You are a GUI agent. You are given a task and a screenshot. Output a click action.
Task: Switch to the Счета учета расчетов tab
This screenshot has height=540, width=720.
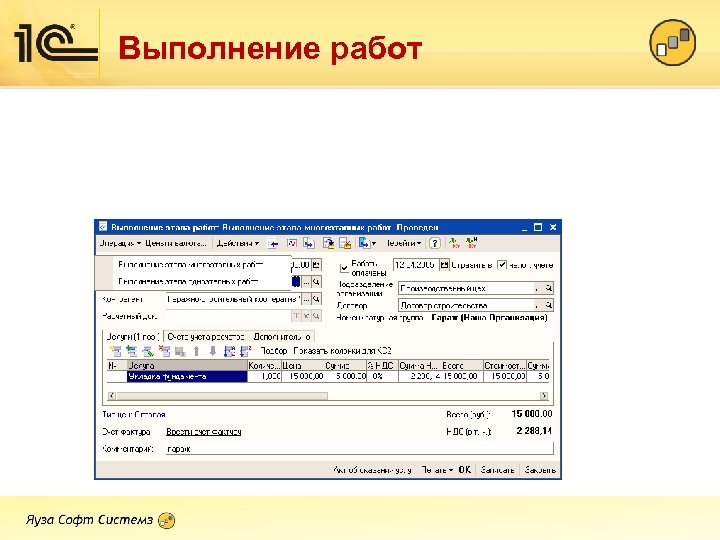[205, 337]
